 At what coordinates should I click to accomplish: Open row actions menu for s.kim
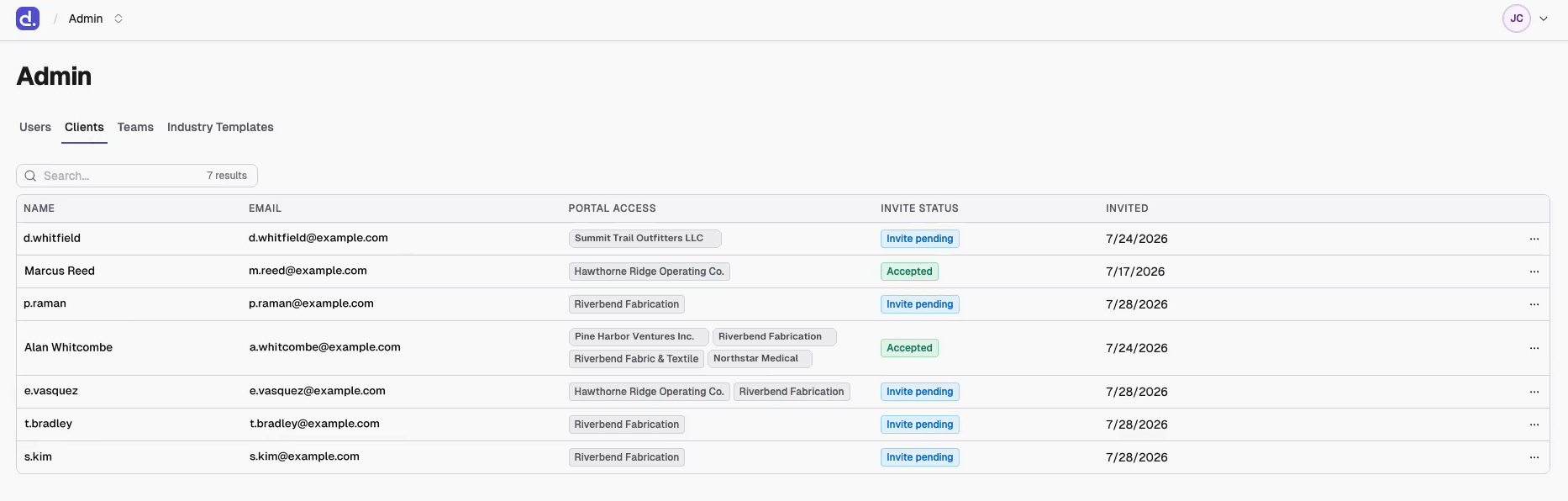click(x=1534, y=457)
